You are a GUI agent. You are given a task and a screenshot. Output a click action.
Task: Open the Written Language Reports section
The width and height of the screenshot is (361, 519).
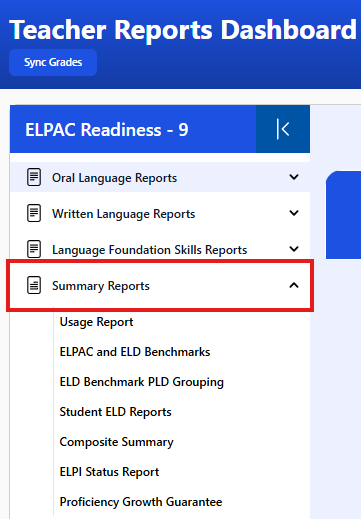(x=160, y=213)
